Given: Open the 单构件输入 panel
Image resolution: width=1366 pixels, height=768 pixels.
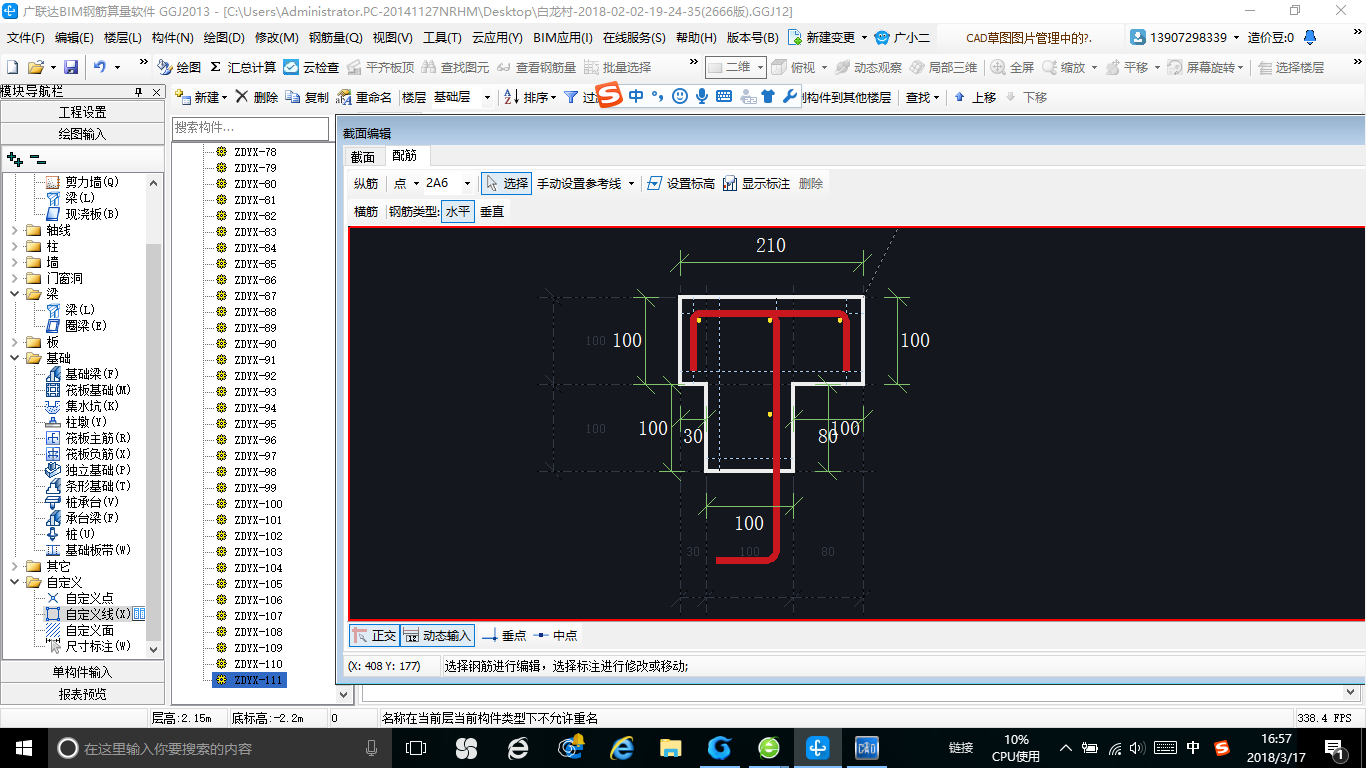Looking at the screenshot, I should point(82,672).
